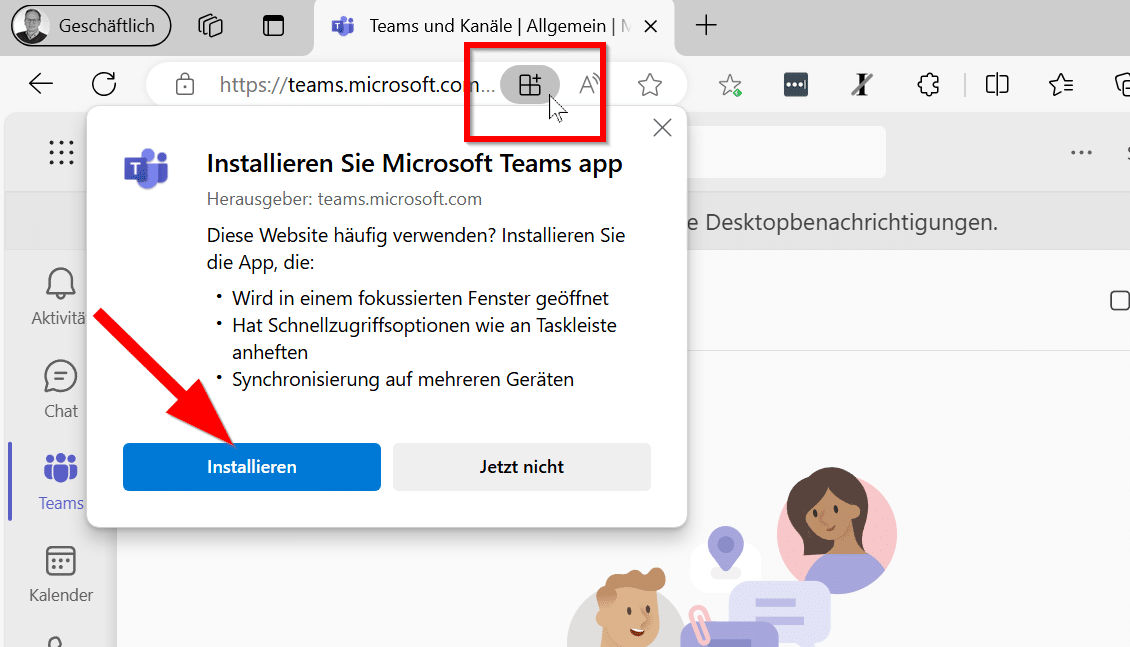This screenshot has width=1130, height=647.
Task: Click the app install icon in address bar
Action: tap(530, 85)
